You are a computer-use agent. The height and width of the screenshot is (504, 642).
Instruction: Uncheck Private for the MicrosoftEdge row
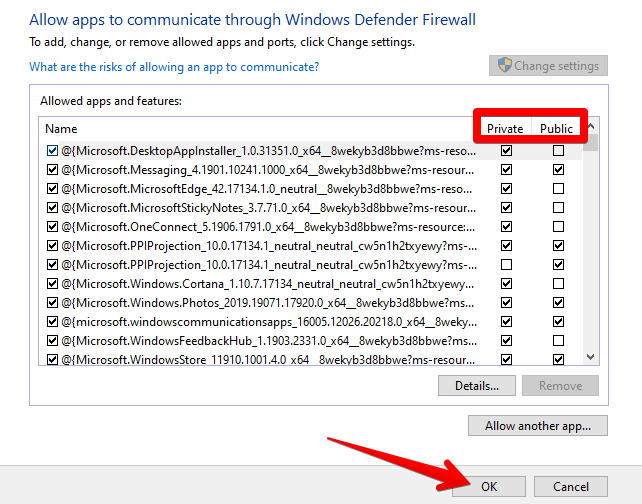[506, 189]
